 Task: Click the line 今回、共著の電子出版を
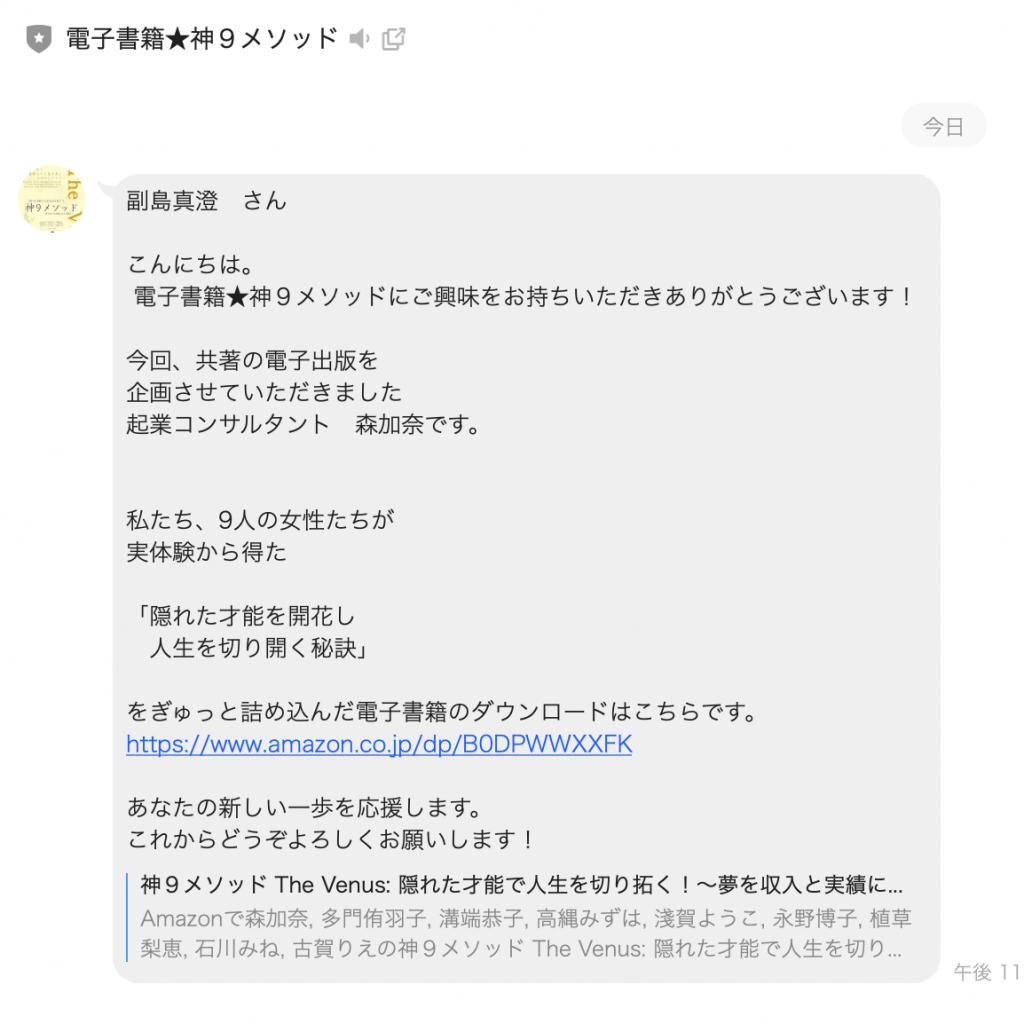pyautogui.click(x=252, y=360)
